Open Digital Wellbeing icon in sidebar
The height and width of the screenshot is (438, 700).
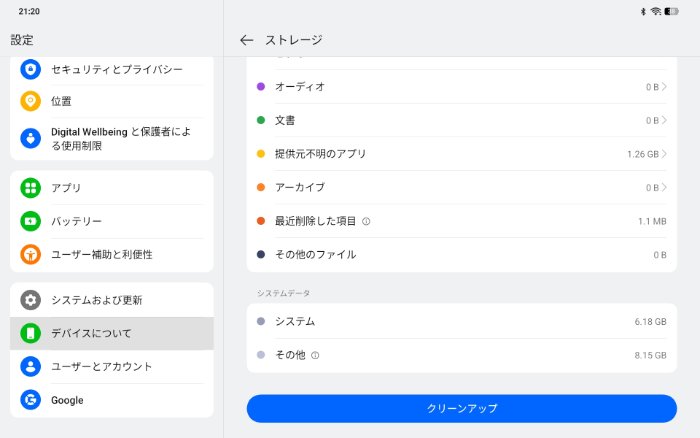[x=31, y=138]
